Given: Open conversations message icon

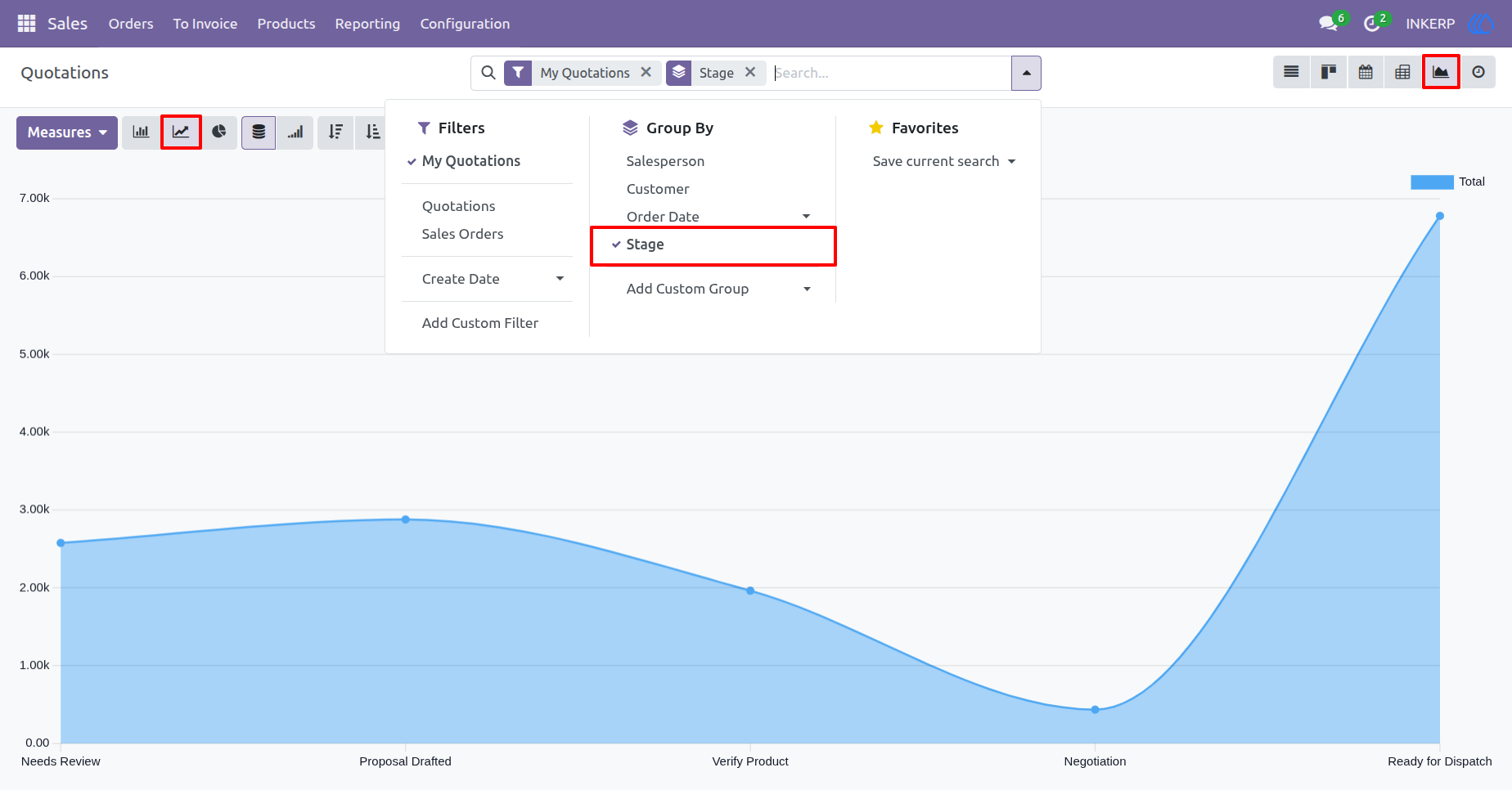Looking at the screenshot, I should coord(1329,24).
